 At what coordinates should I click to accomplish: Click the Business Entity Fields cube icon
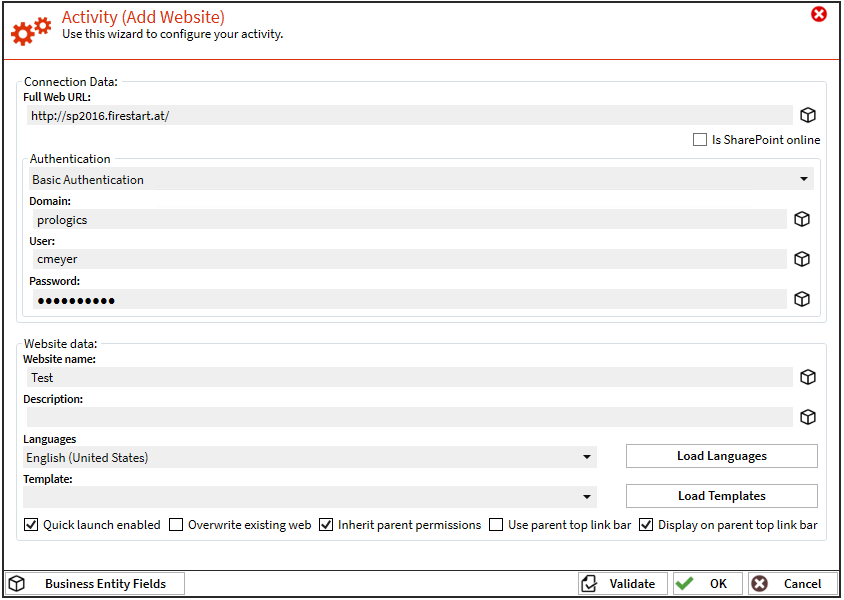[x=17, y=583]
